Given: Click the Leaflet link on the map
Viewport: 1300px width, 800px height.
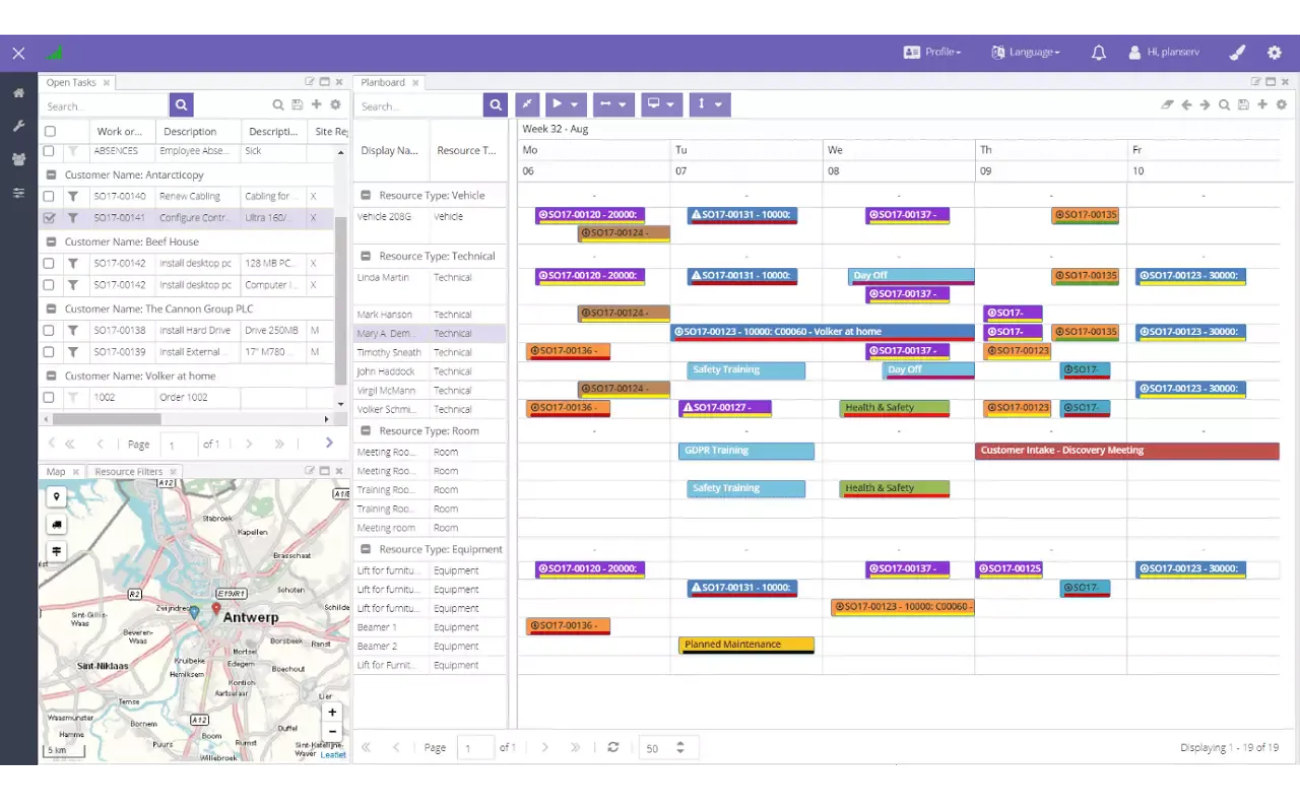Looking at the screenshot, I should tap(333, 755).
